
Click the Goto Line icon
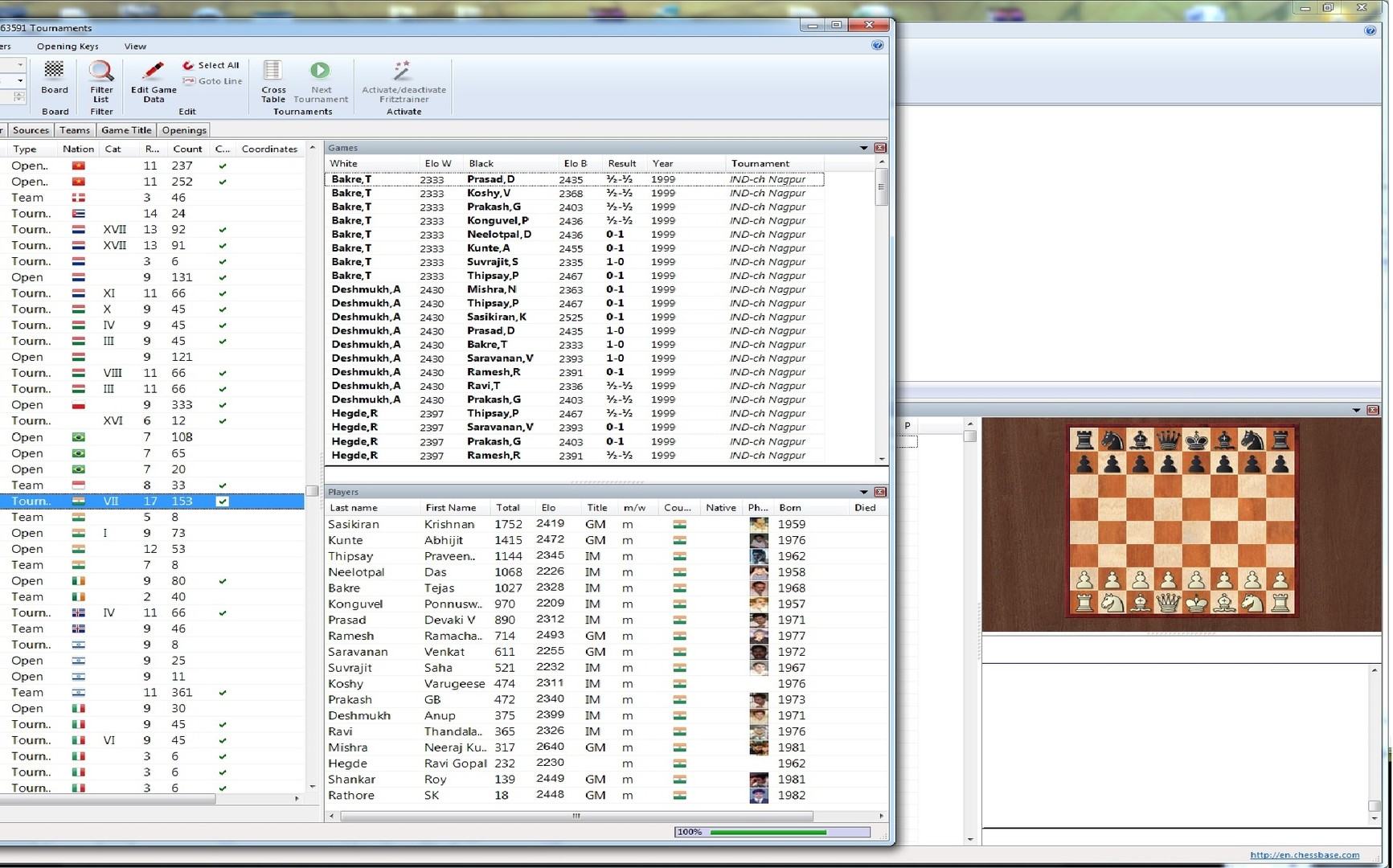189,81
